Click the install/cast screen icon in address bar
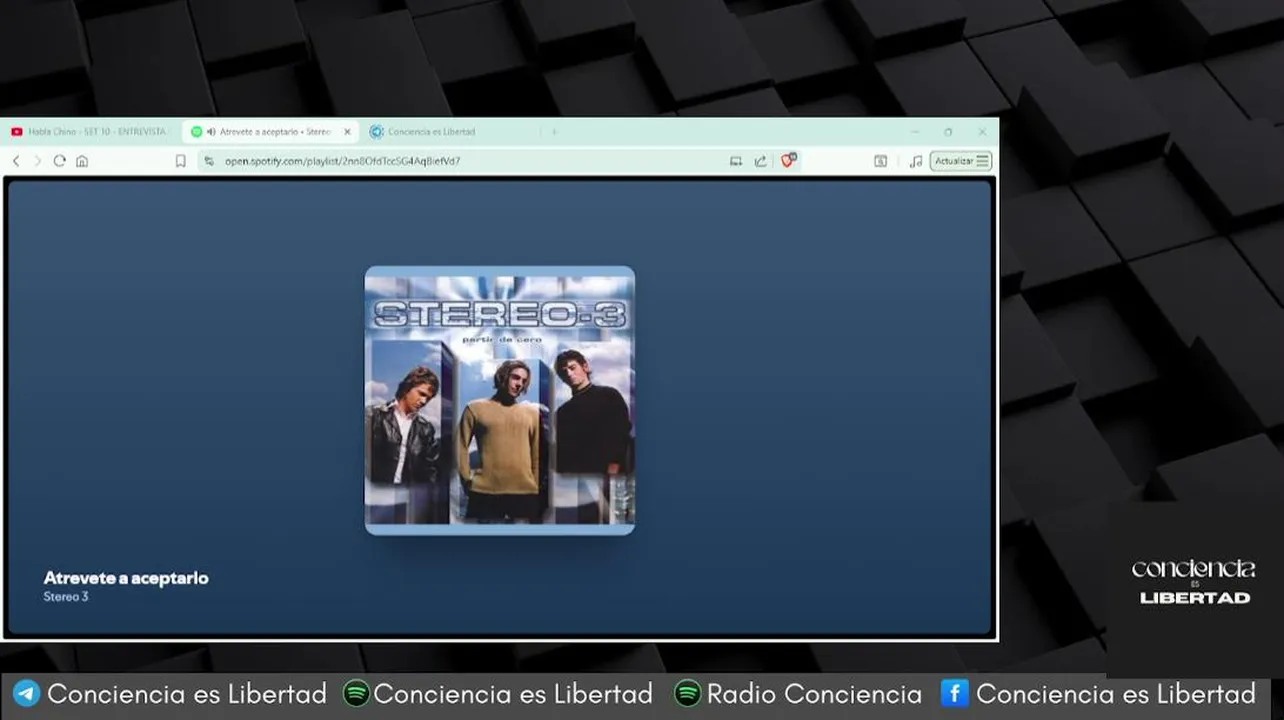This screenshot has height=720, width=1284. [x=736, y=161]
